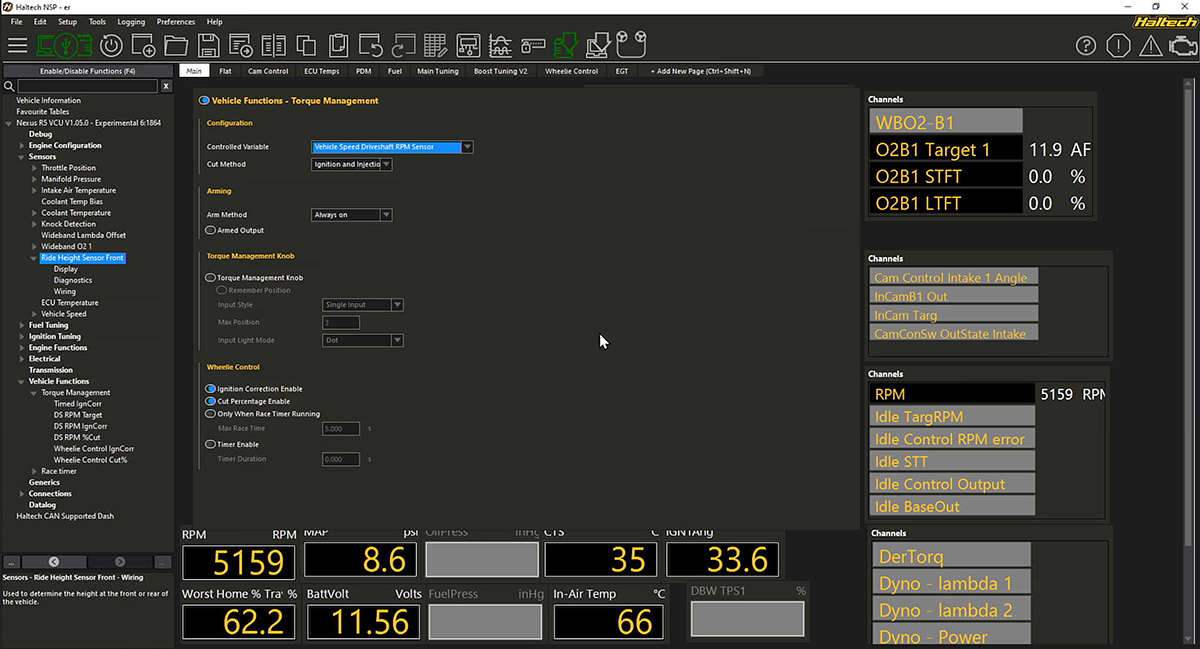This screenshot has height=649, width=1200.
Task: Click the power/restart ECU icon
Action: 111,45
